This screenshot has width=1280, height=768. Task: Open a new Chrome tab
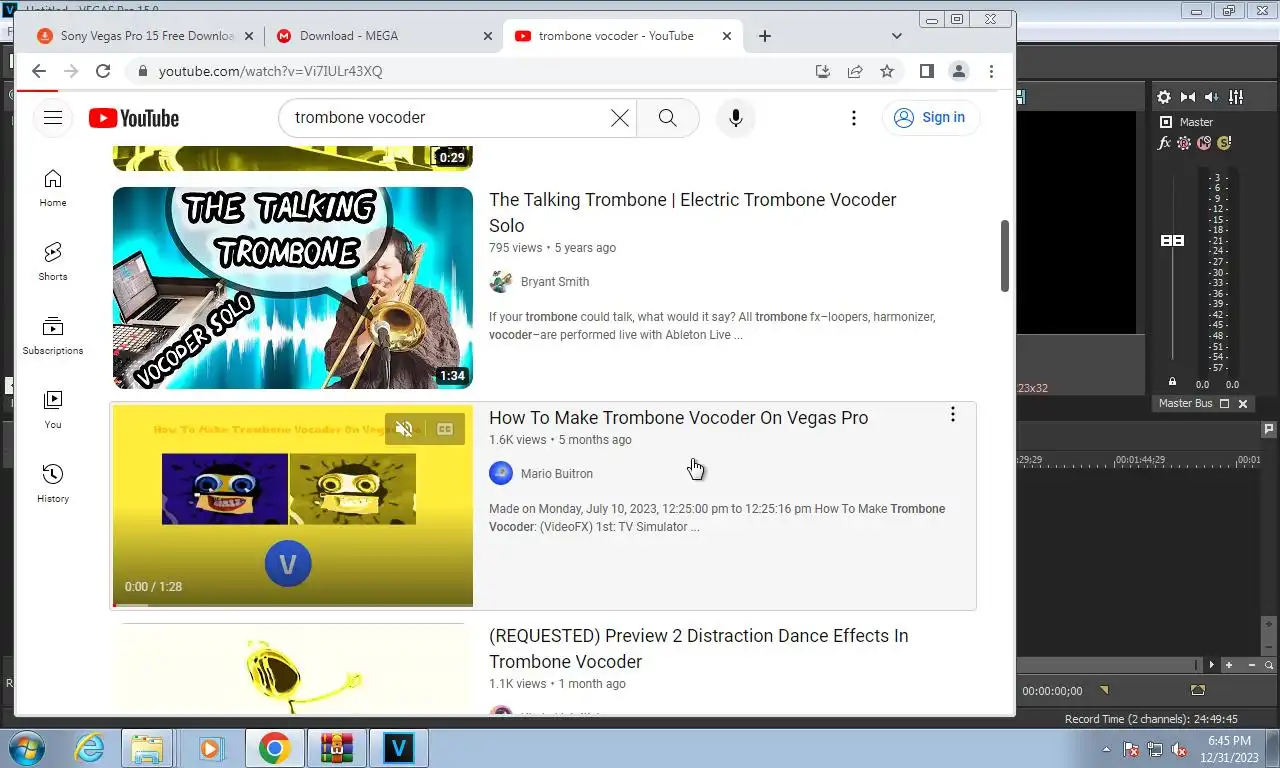[x=765, y=36]
